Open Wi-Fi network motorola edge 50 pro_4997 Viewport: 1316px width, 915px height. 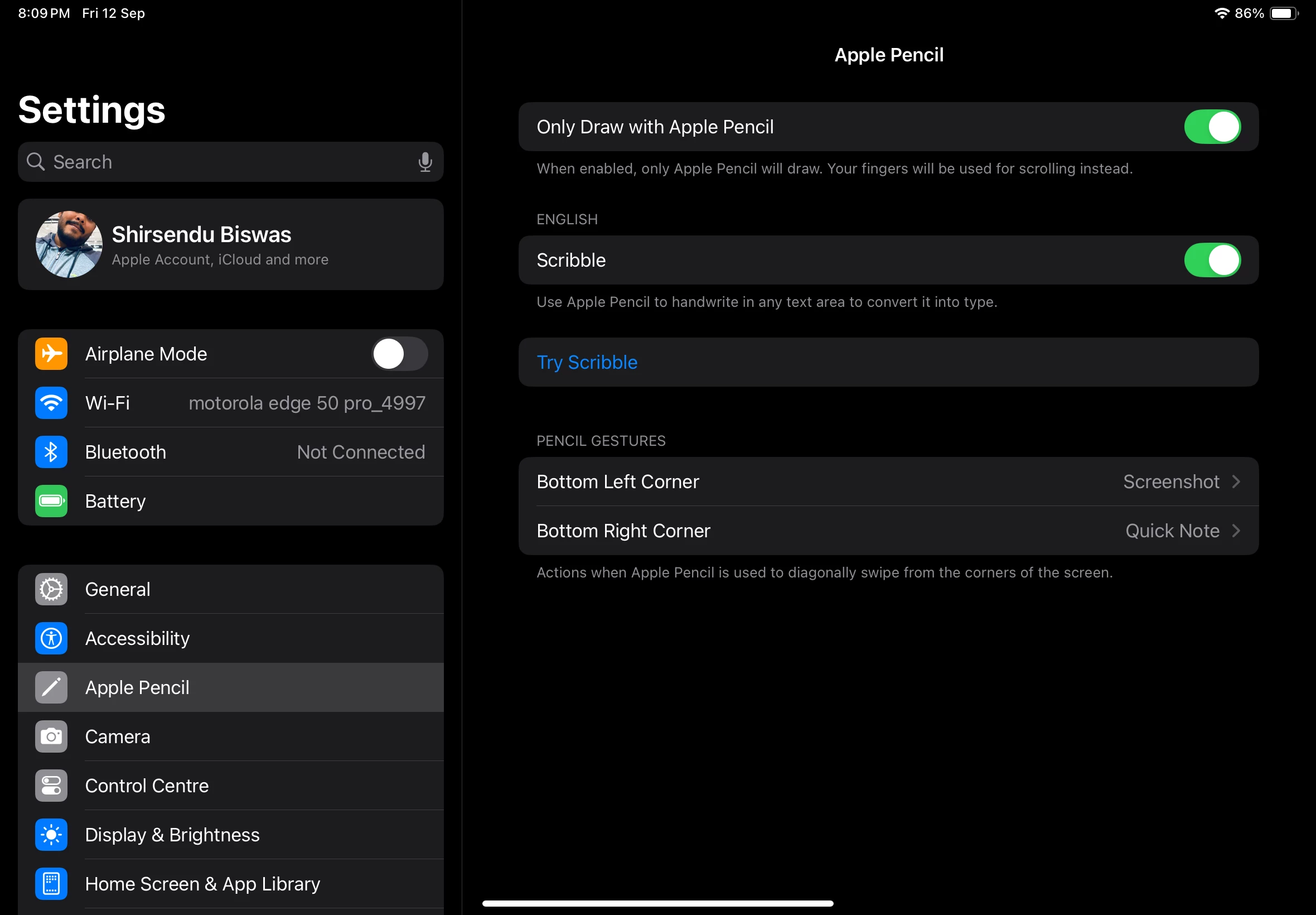pyautogui.click(x=307, y=403)
